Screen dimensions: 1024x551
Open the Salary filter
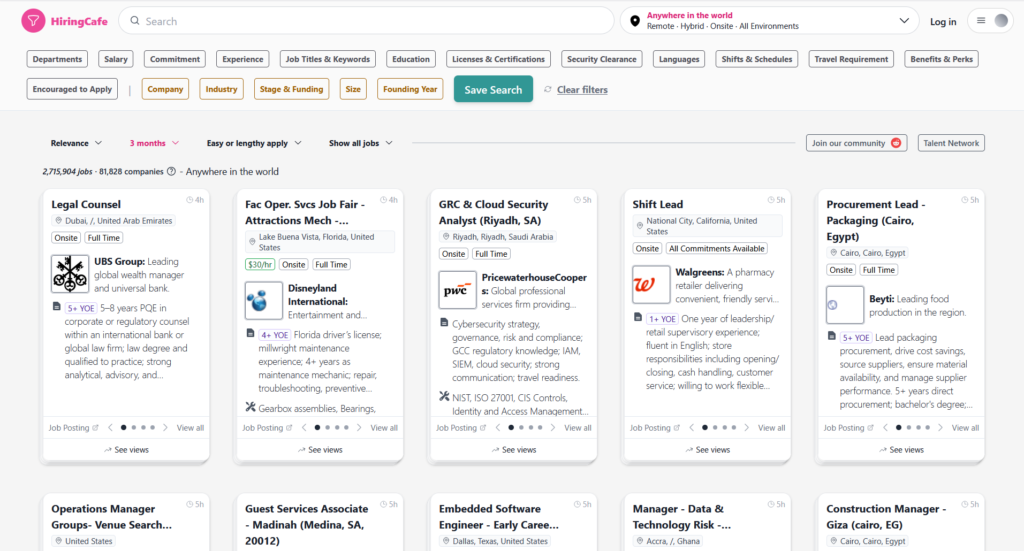[x=116, y=59]
